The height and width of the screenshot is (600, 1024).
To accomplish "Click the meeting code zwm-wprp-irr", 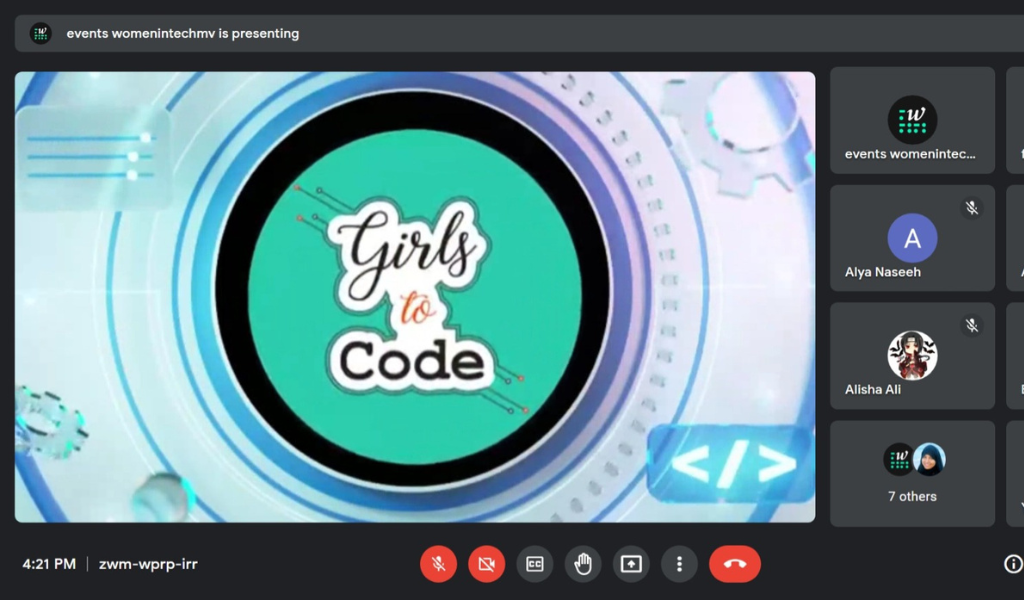I will [x=148, y=564].
